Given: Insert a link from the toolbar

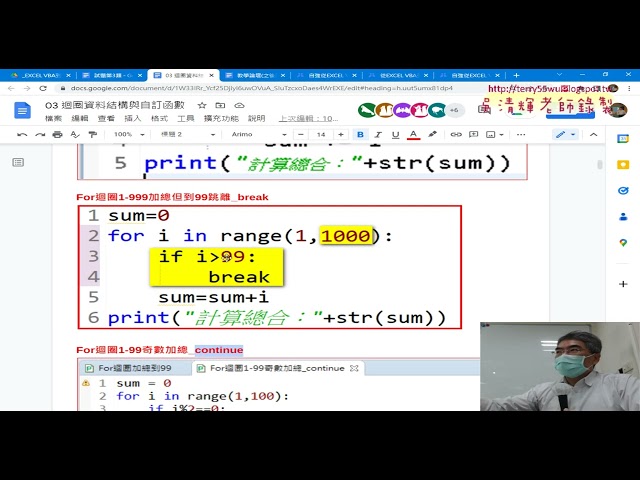Looking at the screenshot, I should point(456,134).
